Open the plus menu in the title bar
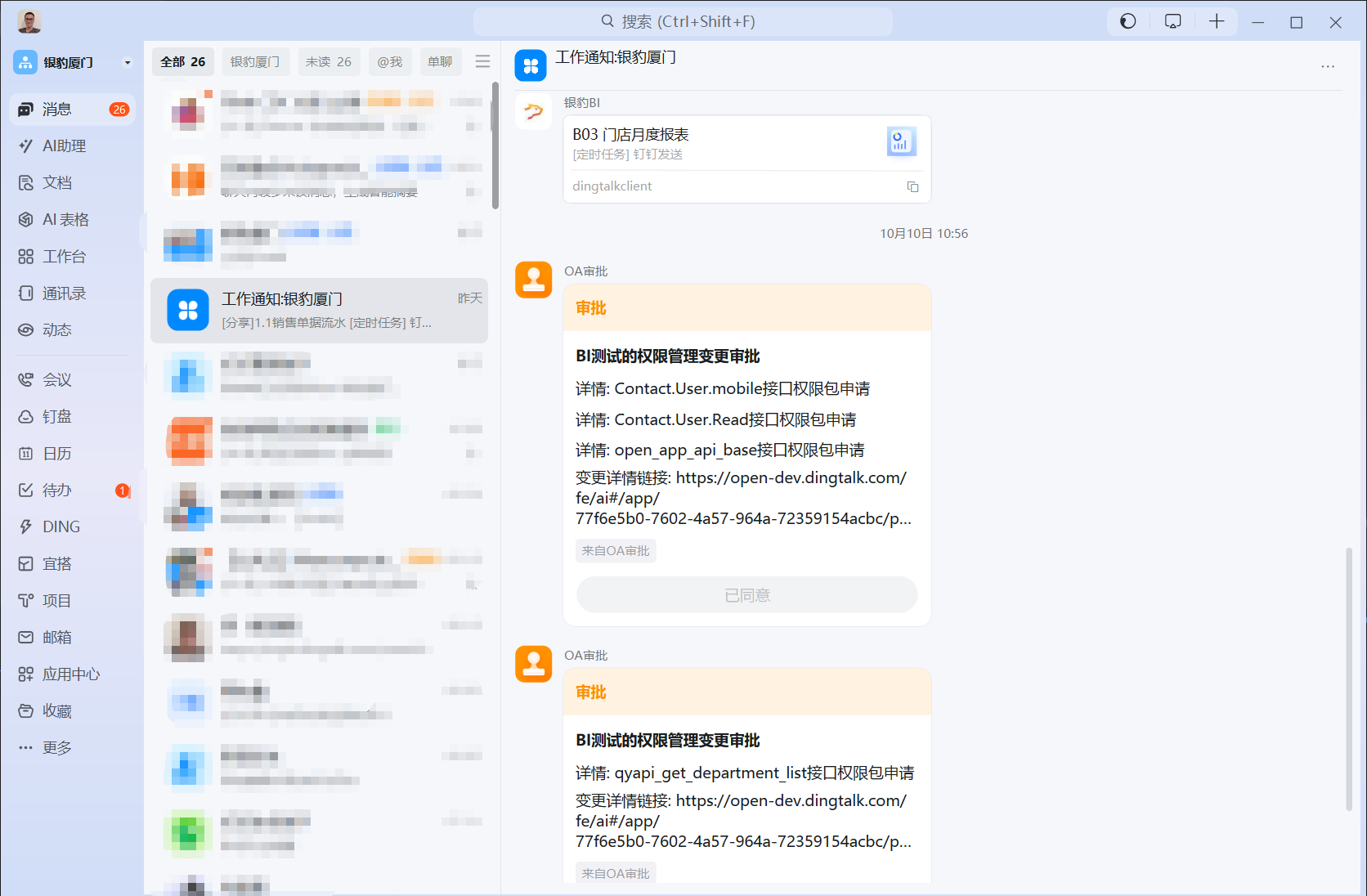 click(x=1217, y=21)
